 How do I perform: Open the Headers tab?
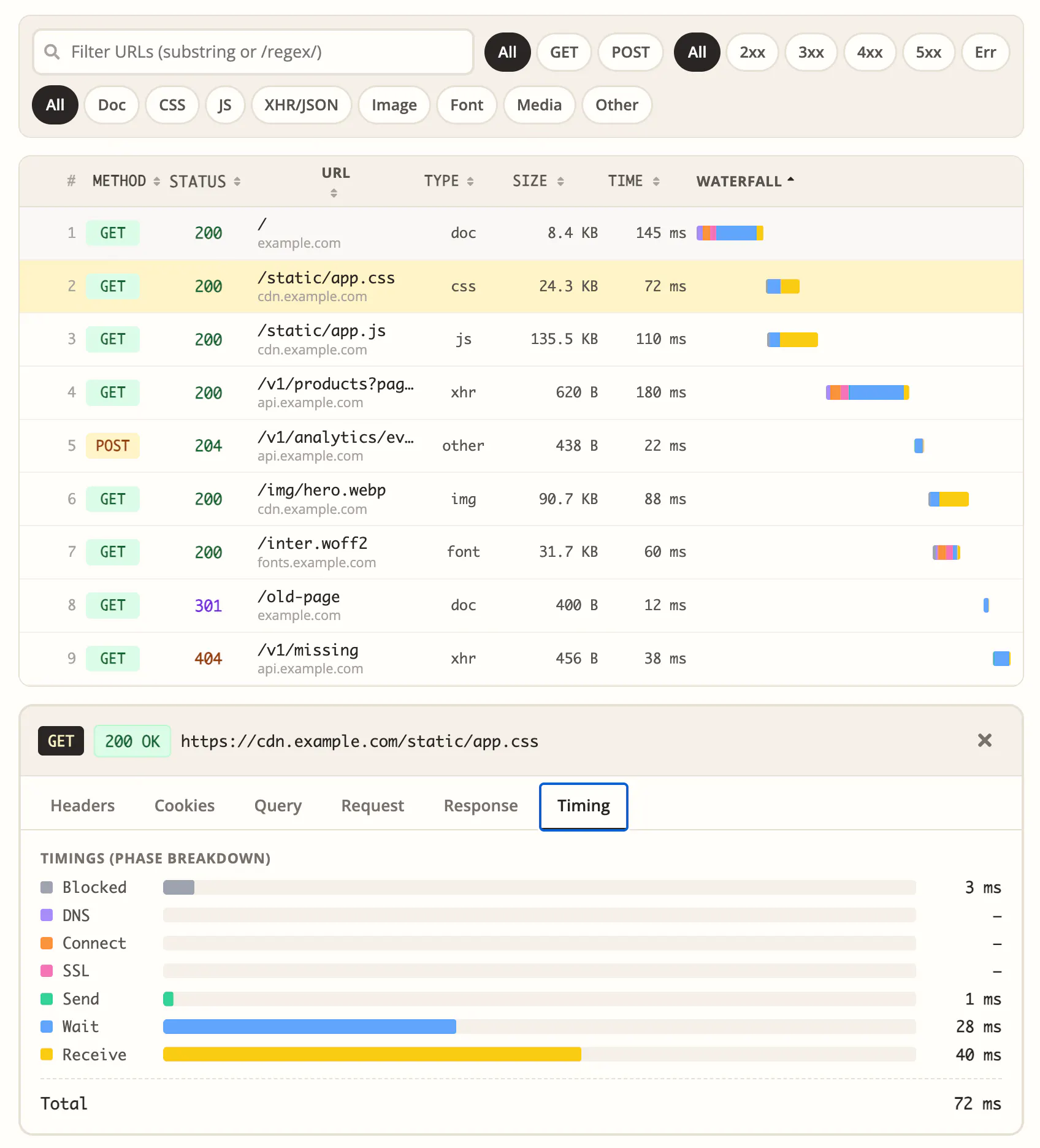click(x=83, y=806)
